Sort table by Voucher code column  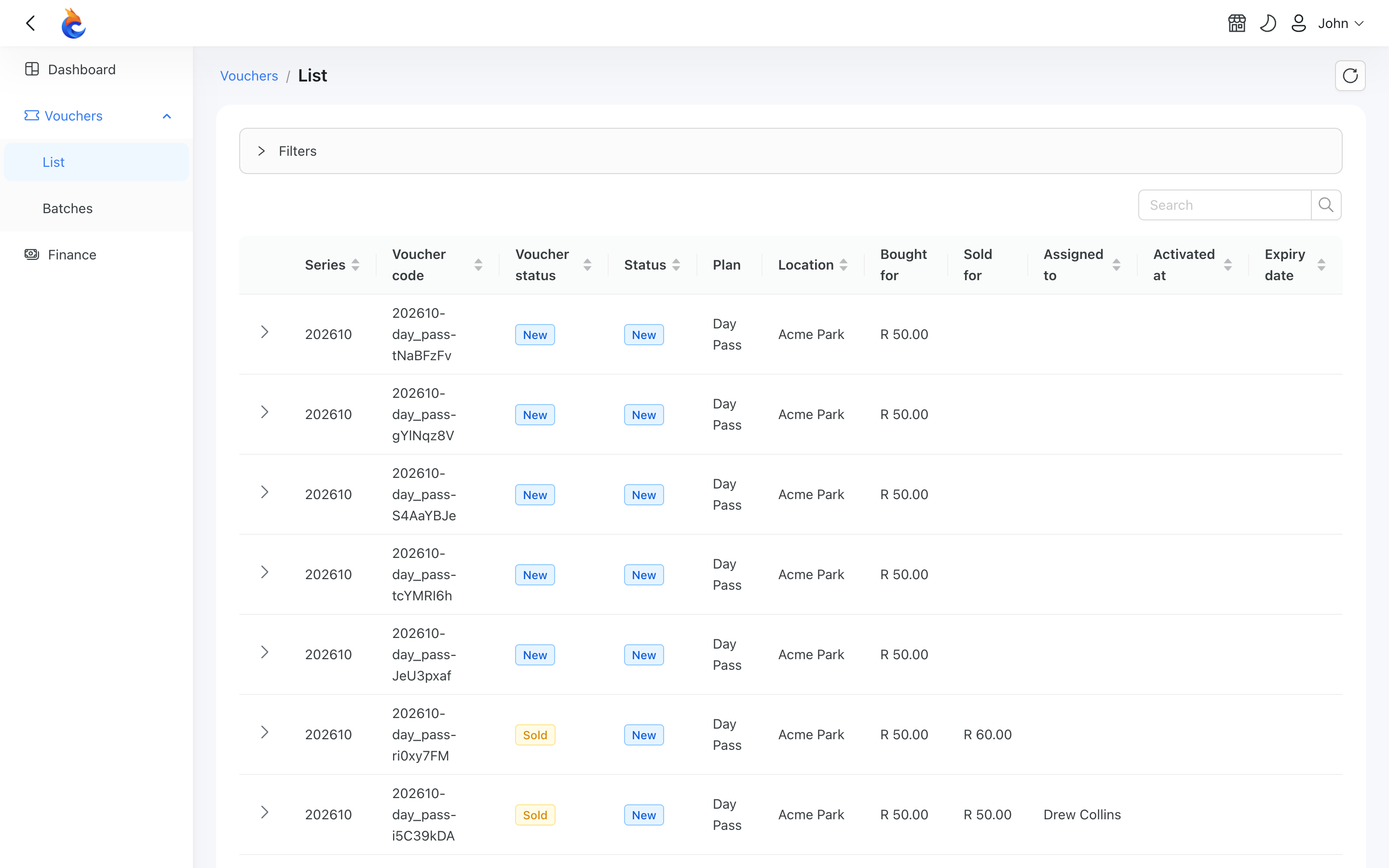click(x=437, y=265)
